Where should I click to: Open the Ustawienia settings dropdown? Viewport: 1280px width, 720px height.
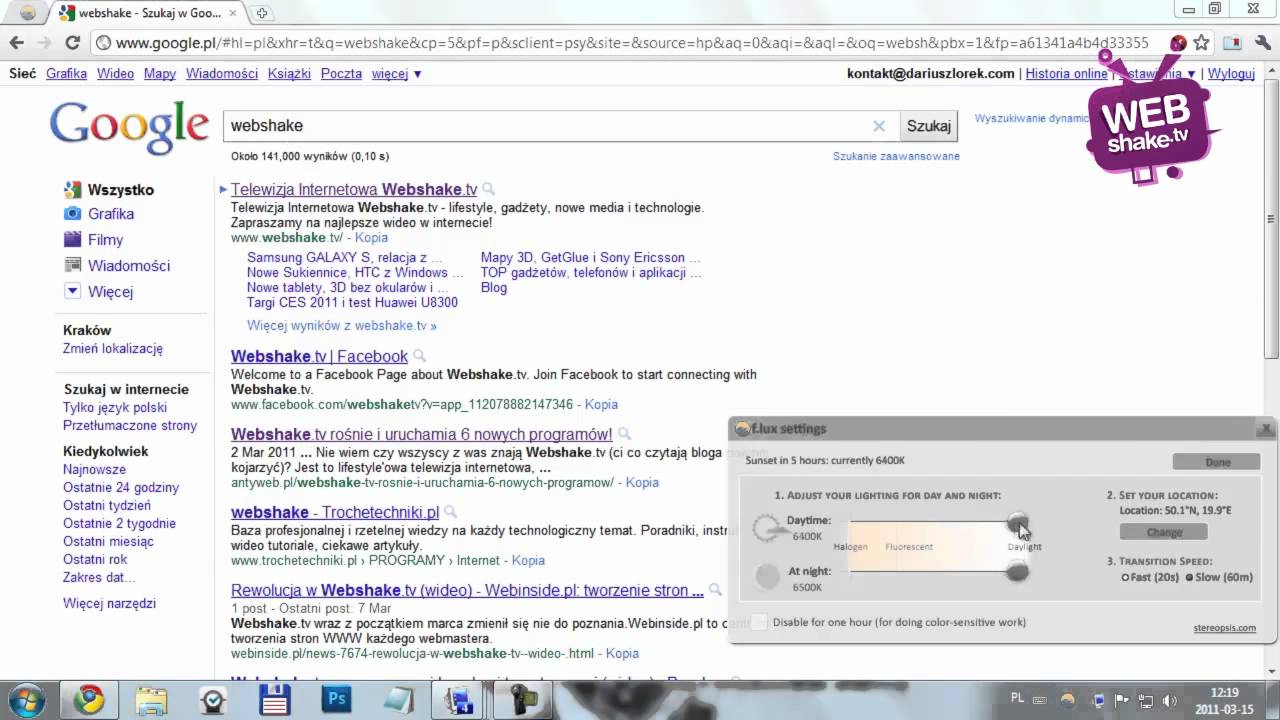pos(1156,74)
